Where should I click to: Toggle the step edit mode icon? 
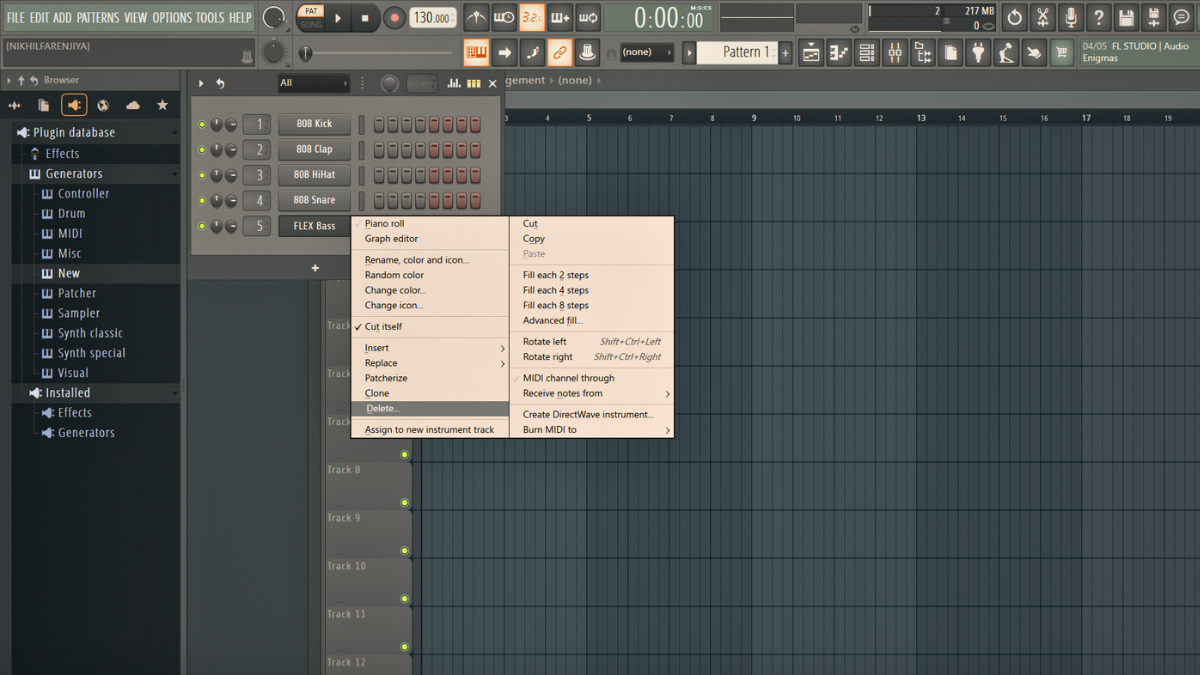[532, 52]
